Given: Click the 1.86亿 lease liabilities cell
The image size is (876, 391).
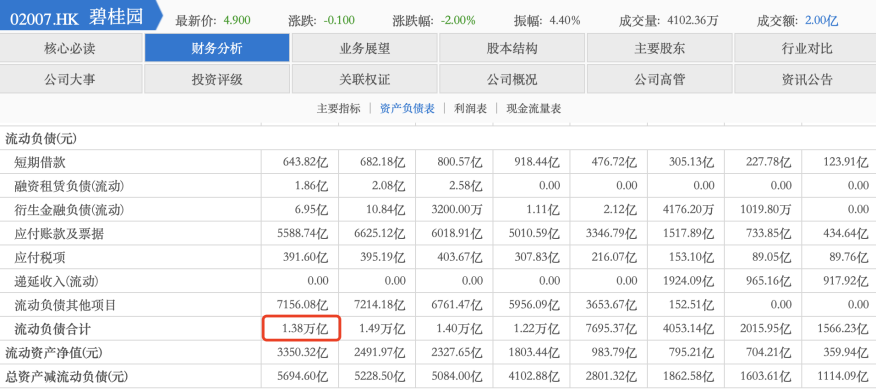Looking at the screenshot, I should [x=311, y=186].
